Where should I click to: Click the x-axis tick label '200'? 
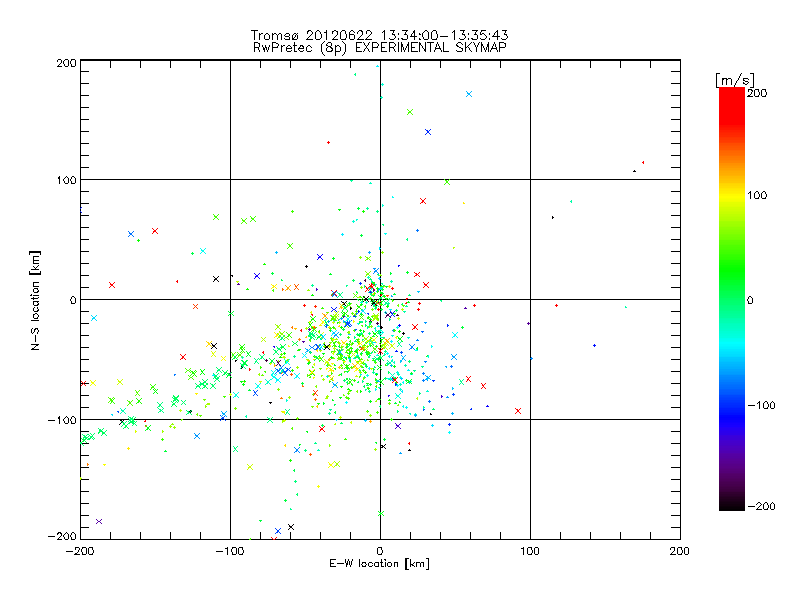click(680, 552)
